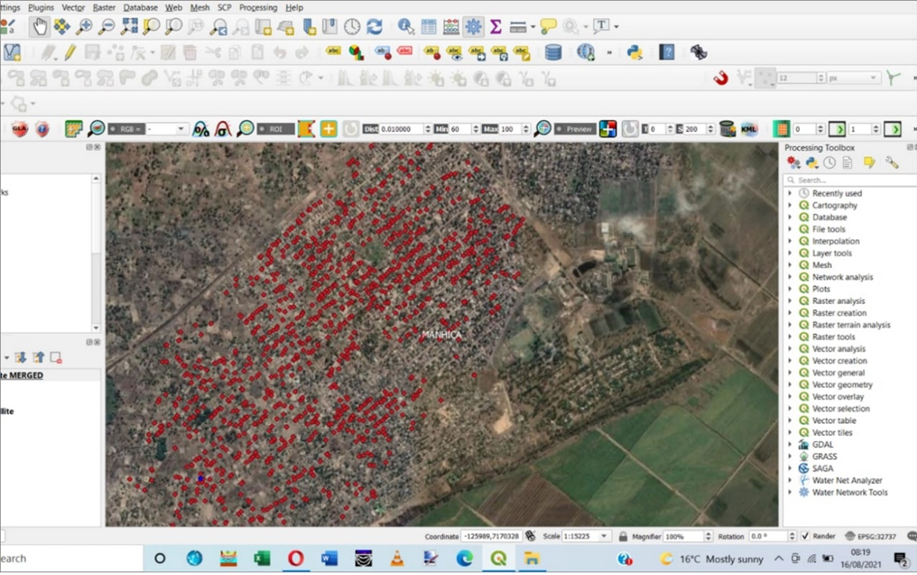Click the Refresh map canvas icon
Image resolution: width=917 pixels, height=575 pixels.
[374, 27]
